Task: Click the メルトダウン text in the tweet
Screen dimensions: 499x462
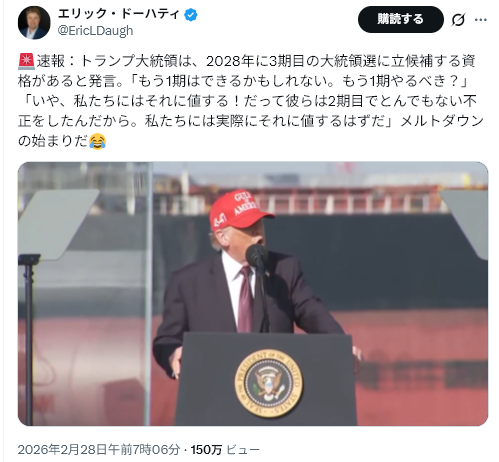Action: (x=442, y=121)
